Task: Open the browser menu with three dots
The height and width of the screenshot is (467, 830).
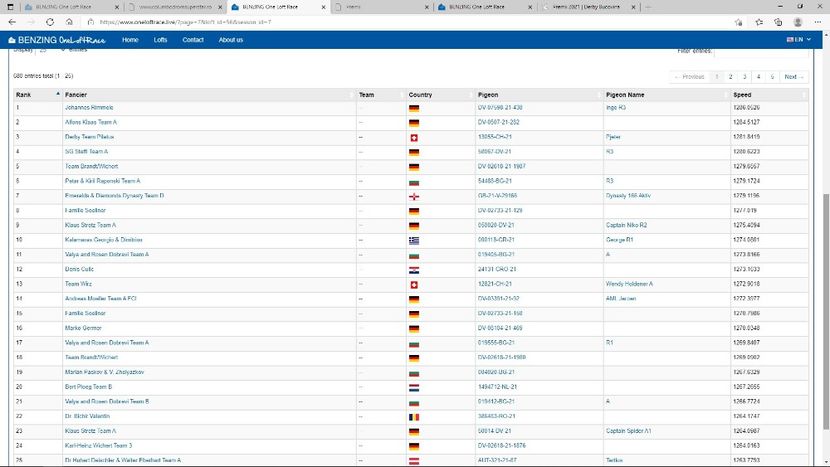Action: 818,20
